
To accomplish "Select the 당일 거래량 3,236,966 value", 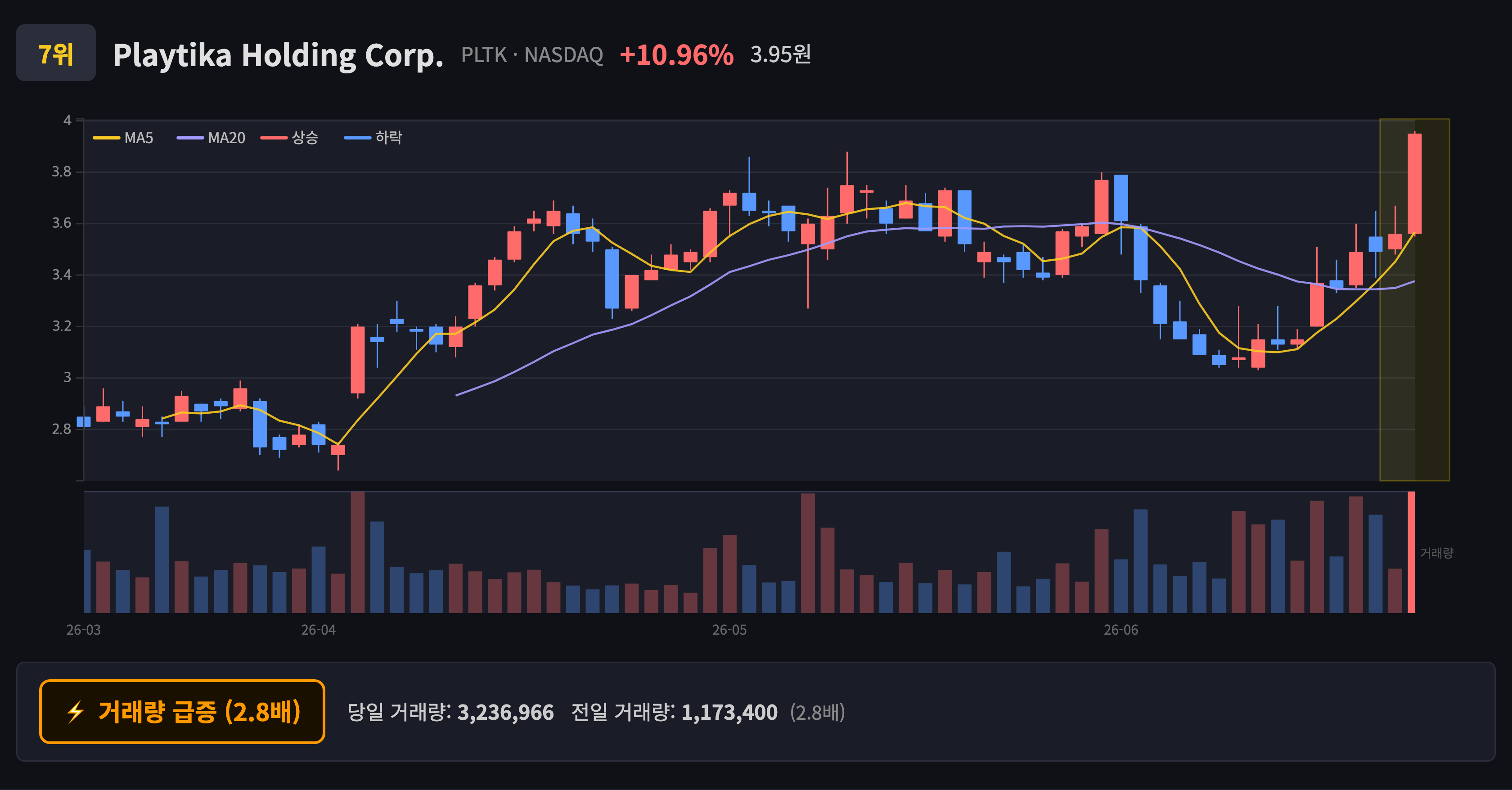I will click(x=505, y=712).
